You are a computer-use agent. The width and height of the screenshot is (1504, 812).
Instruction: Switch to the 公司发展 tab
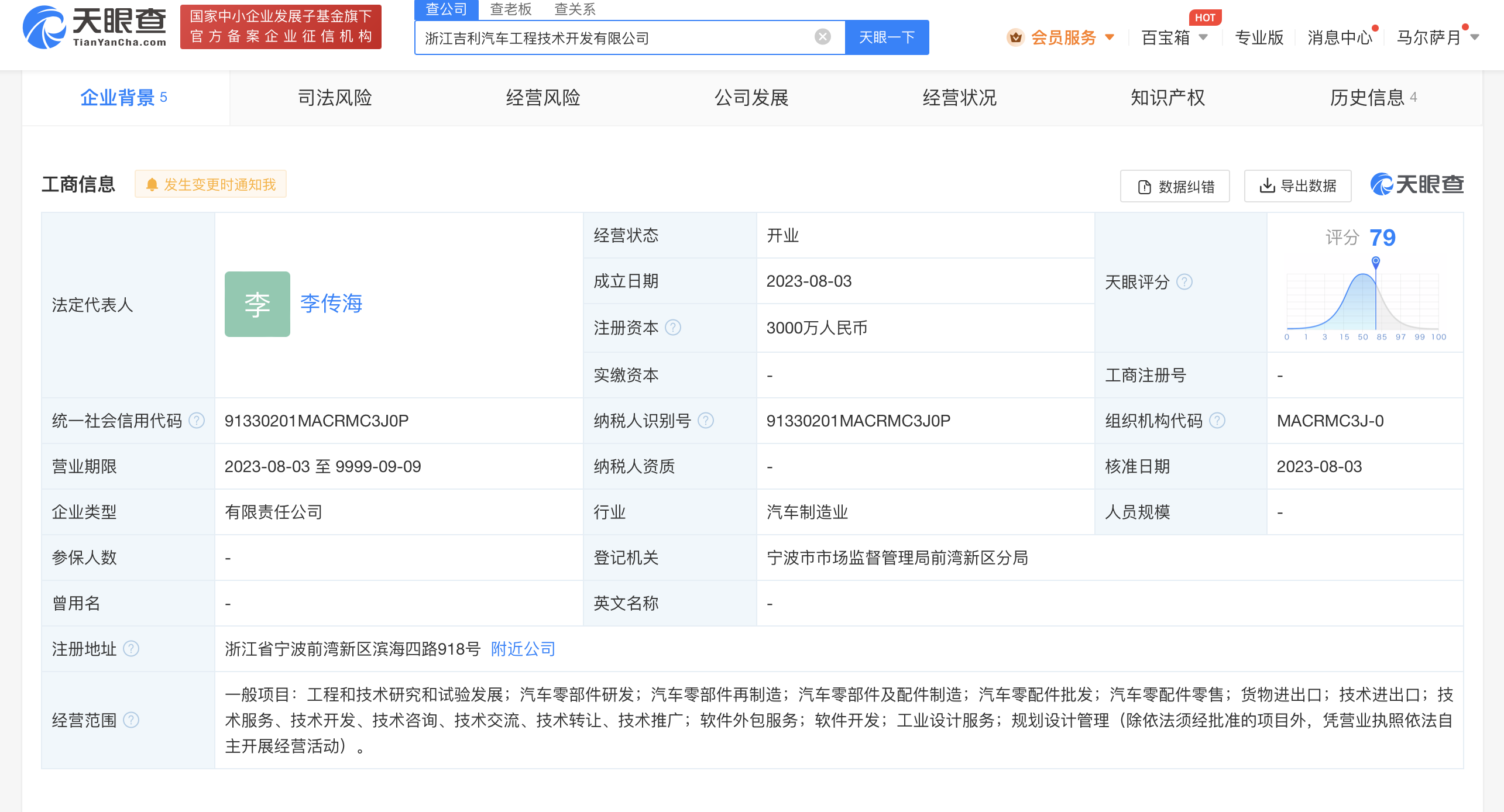[751, 98]
